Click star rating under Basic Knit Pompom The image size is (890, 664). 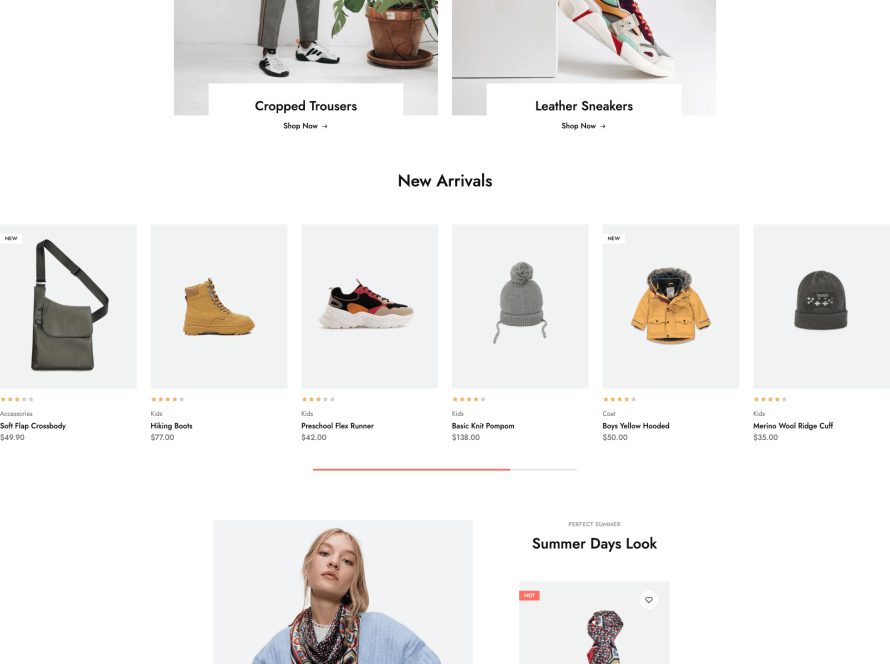pyautogui.click(x=469, y=400)
